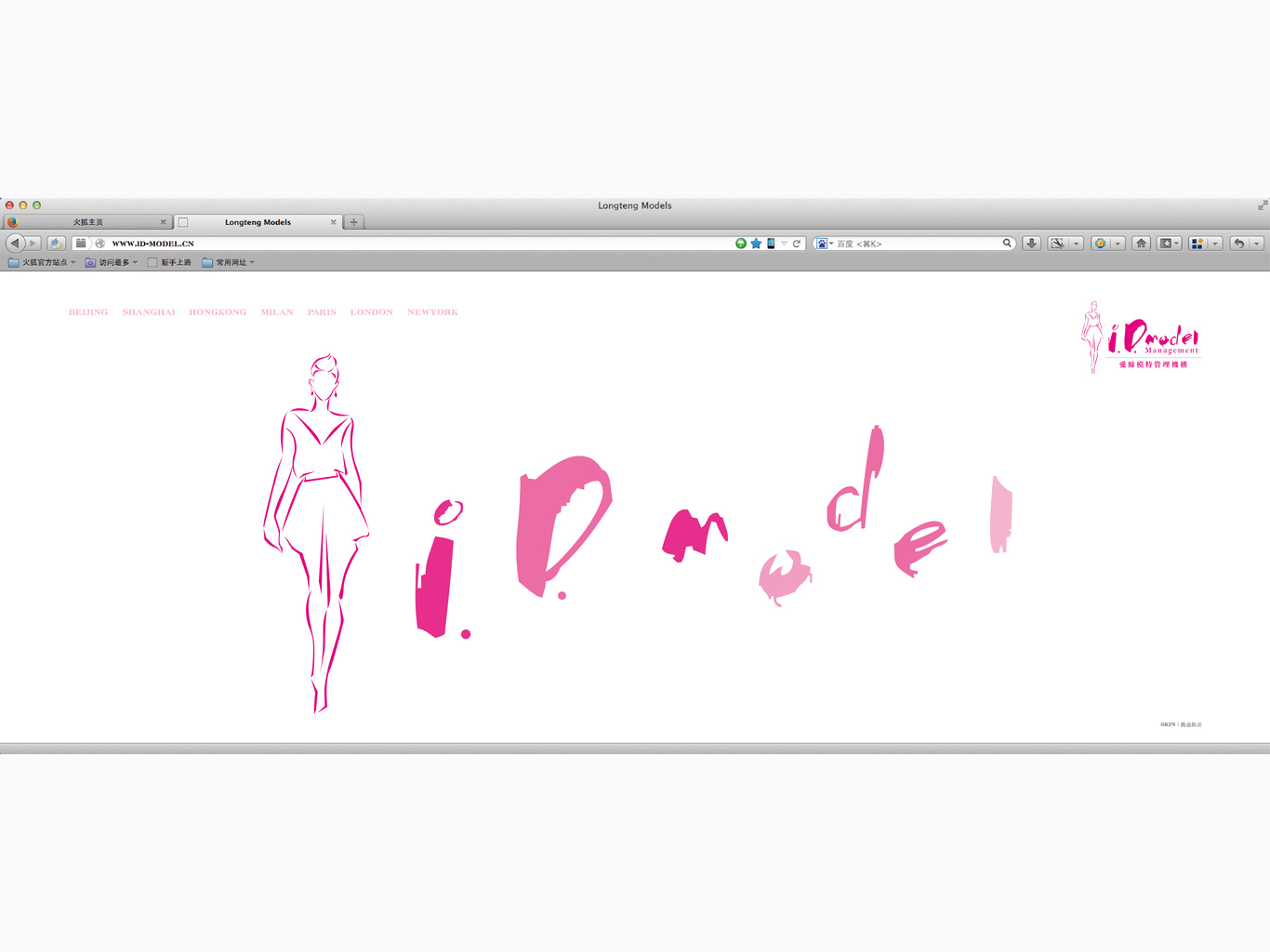Expand dropdown next to the round toolbar icon

coord(1118,244)
